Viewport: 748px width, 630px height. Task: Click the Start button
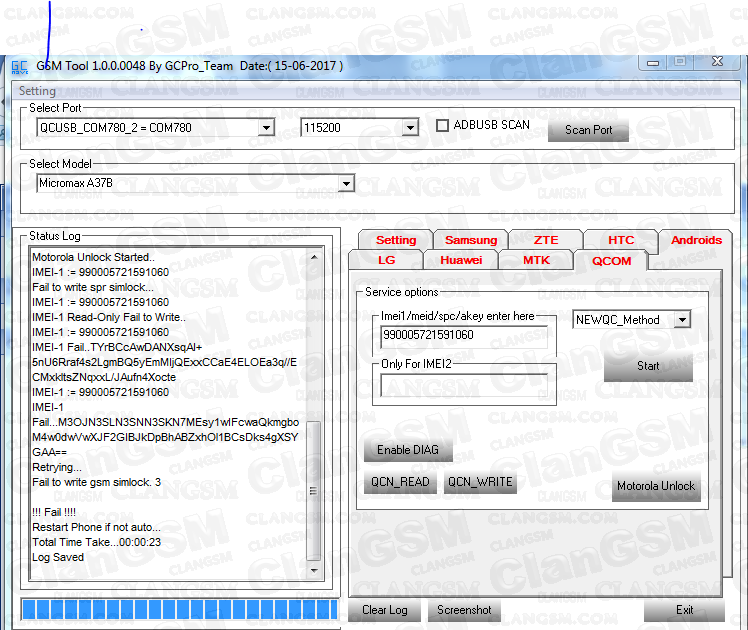click(x=648, y=366)
